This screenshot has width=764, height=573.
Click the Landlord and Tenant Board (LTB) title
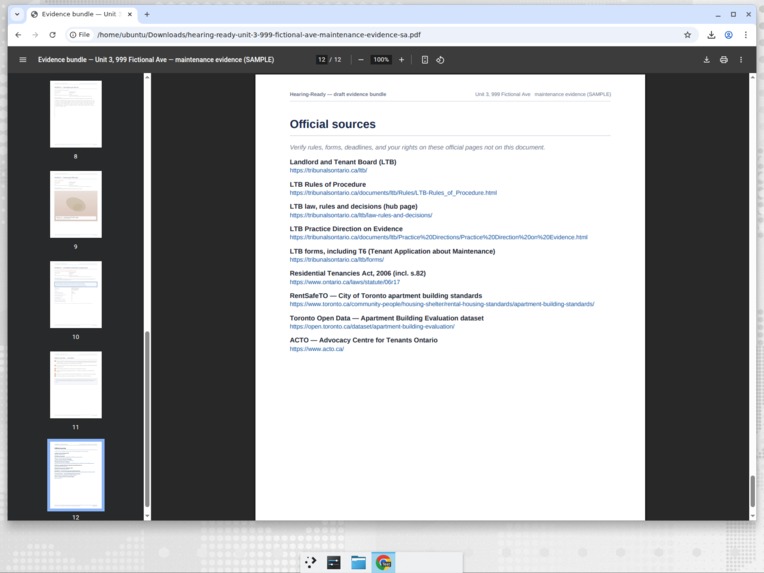(x=343, y=162)
